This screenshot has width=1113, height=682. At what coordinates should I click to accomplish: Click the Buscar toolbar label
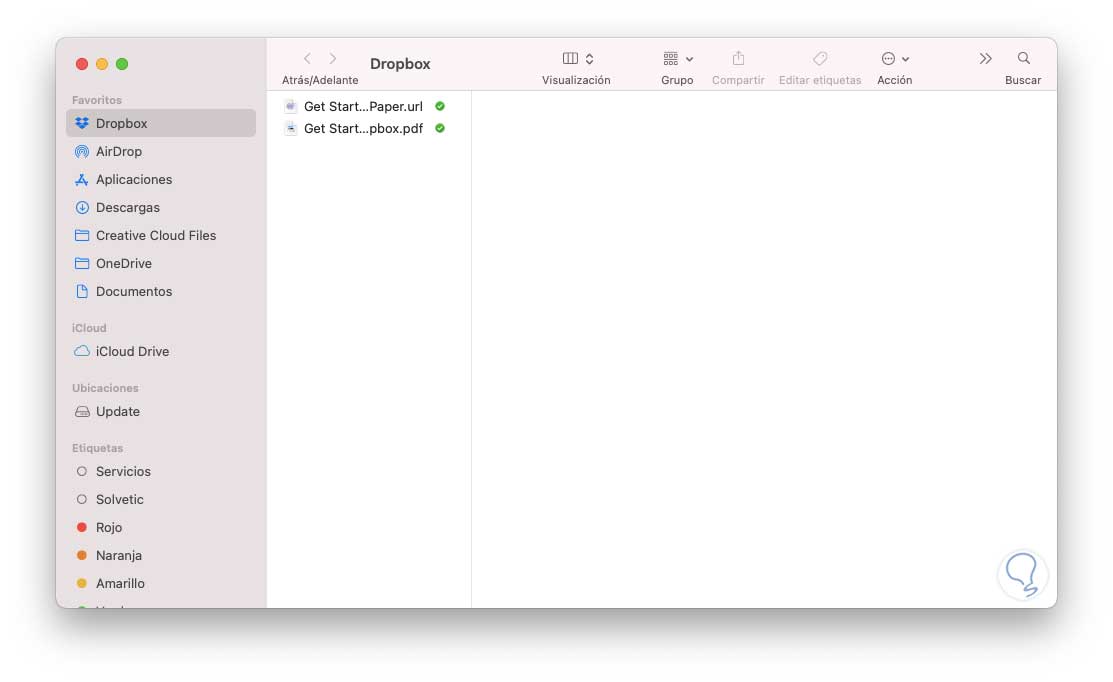[x=1023, y=80]
